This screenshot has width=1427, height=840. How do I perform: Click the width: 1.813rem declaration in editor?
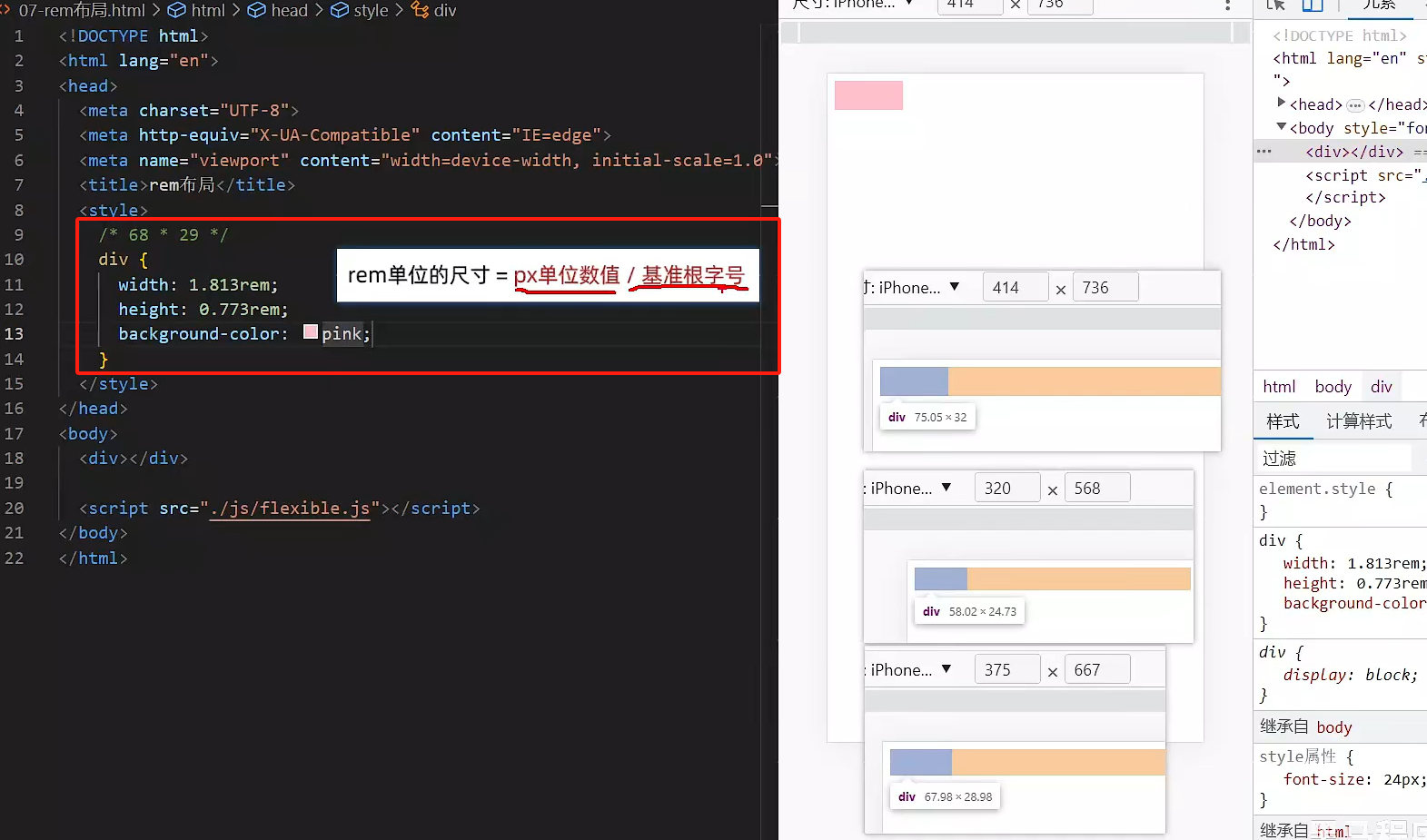[198, 284]
